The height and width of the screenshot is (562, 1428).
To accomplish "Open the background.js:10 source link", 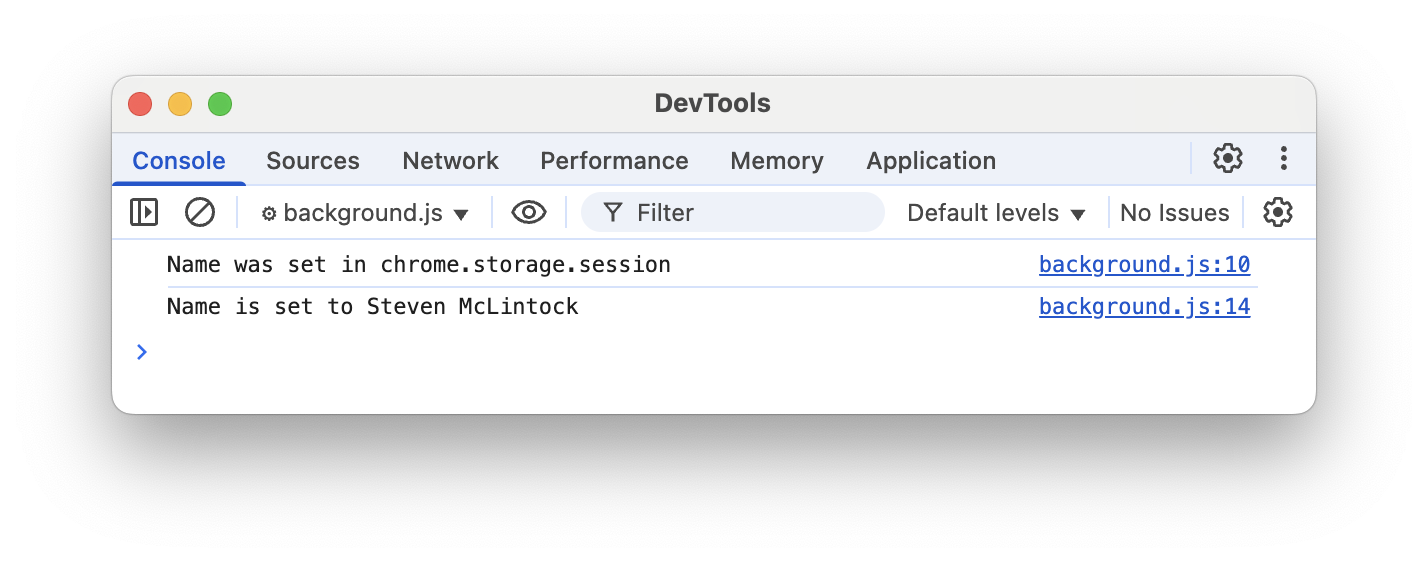I will tap(1144, 265).
